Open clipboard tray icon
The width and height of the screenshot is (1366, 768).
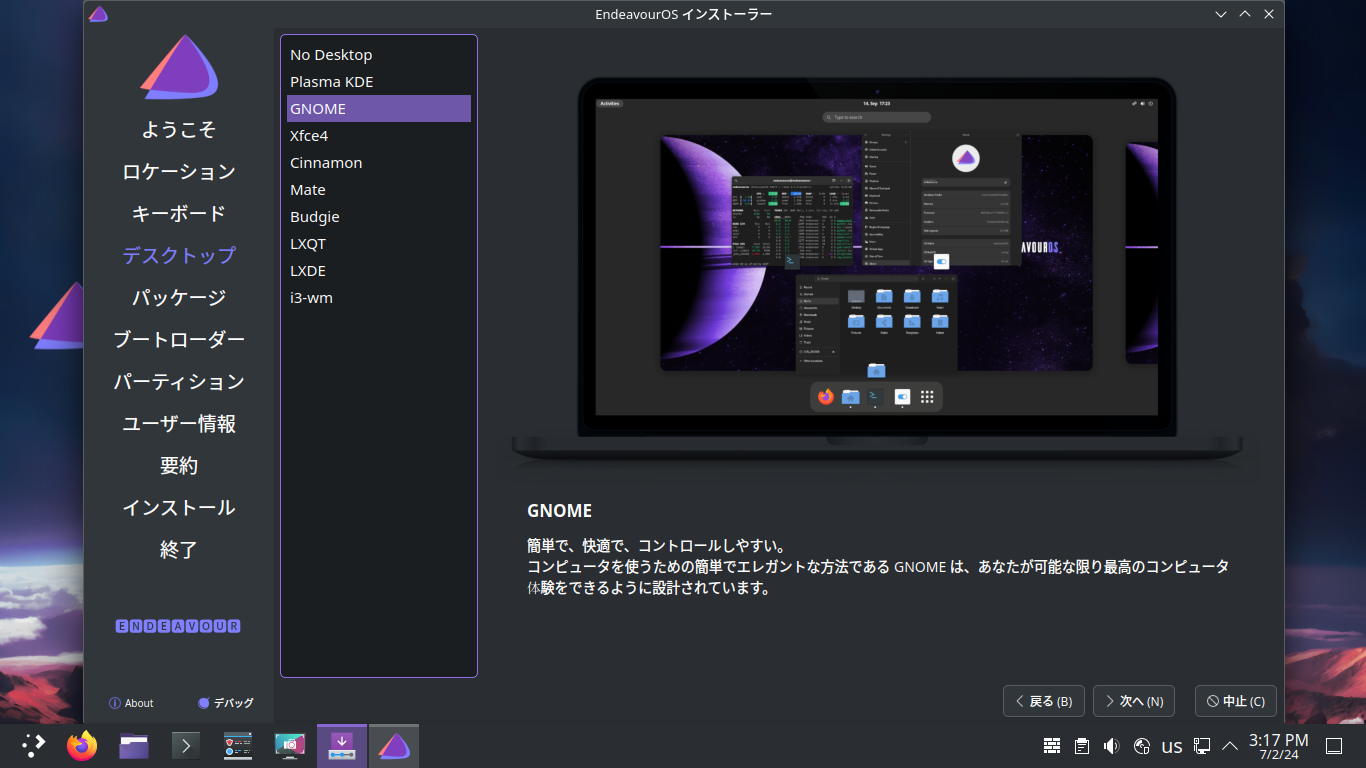pyautogui.click(x=1081, y=746)
